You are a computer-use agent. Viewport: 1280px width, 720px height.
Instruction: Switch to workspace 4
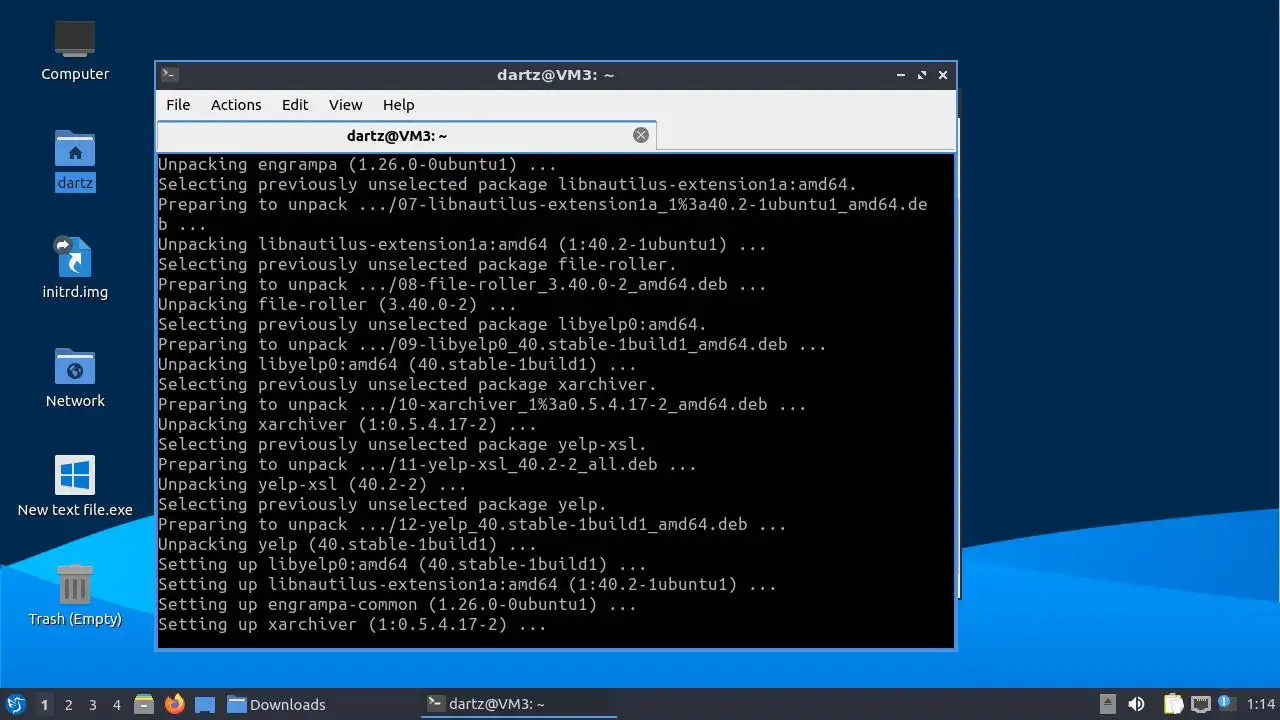pyautogui.click(x=116, y=705)
